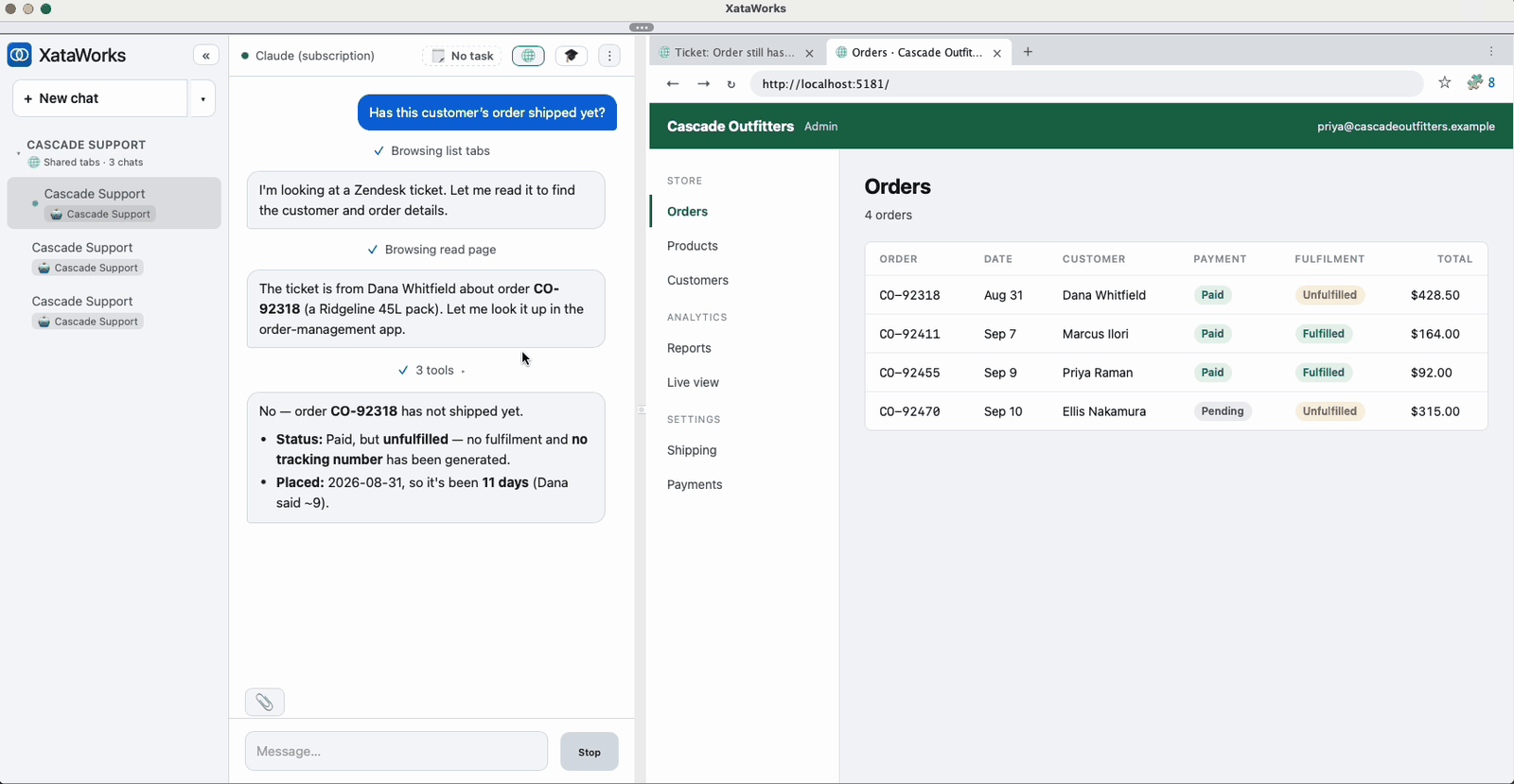Image resolution: width=1514 pixels, height=784 pixels.
Task: Toggle the browser globe button
Action: point(528,56)
